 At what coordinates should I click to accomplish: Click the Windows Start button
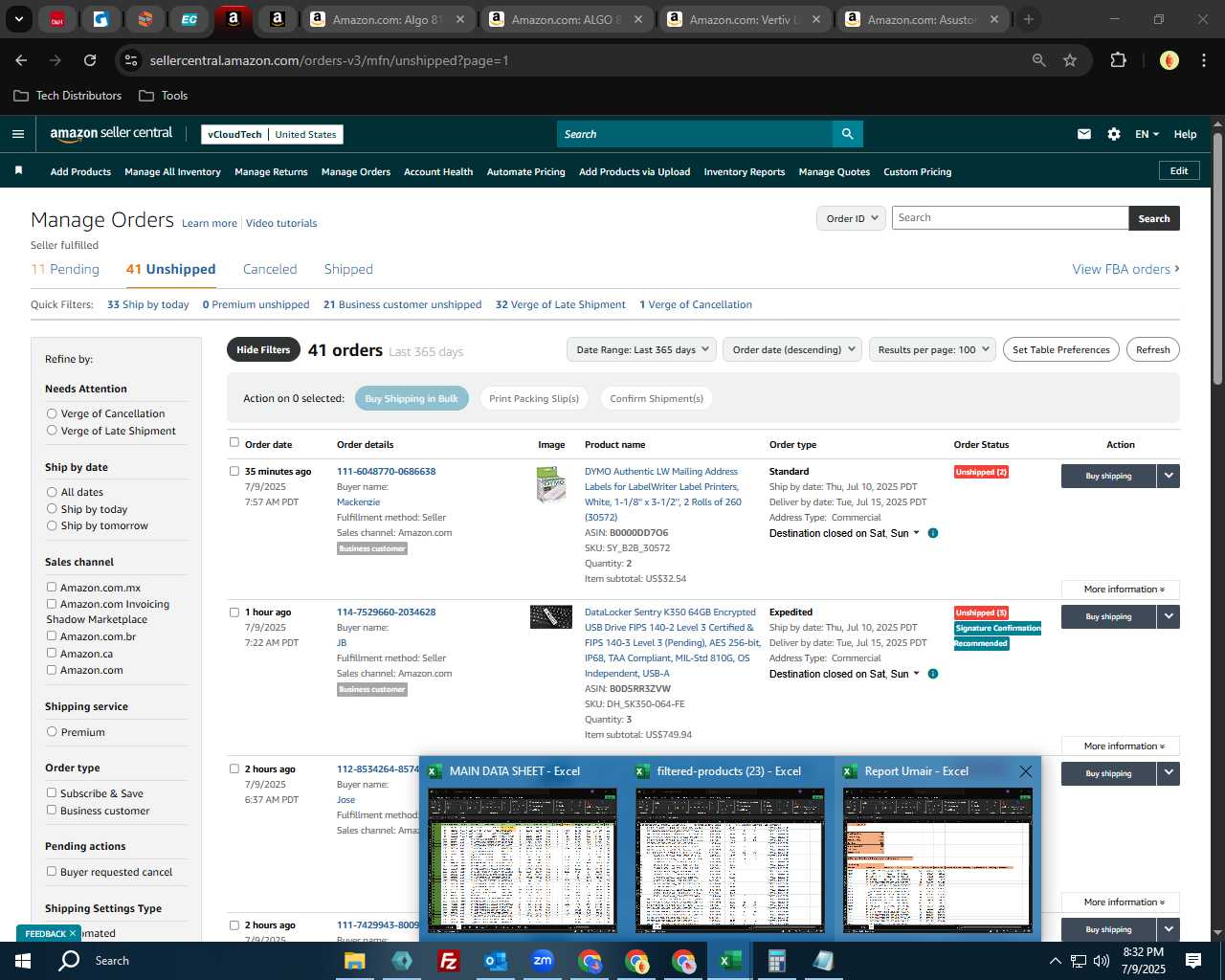point(23,961)
